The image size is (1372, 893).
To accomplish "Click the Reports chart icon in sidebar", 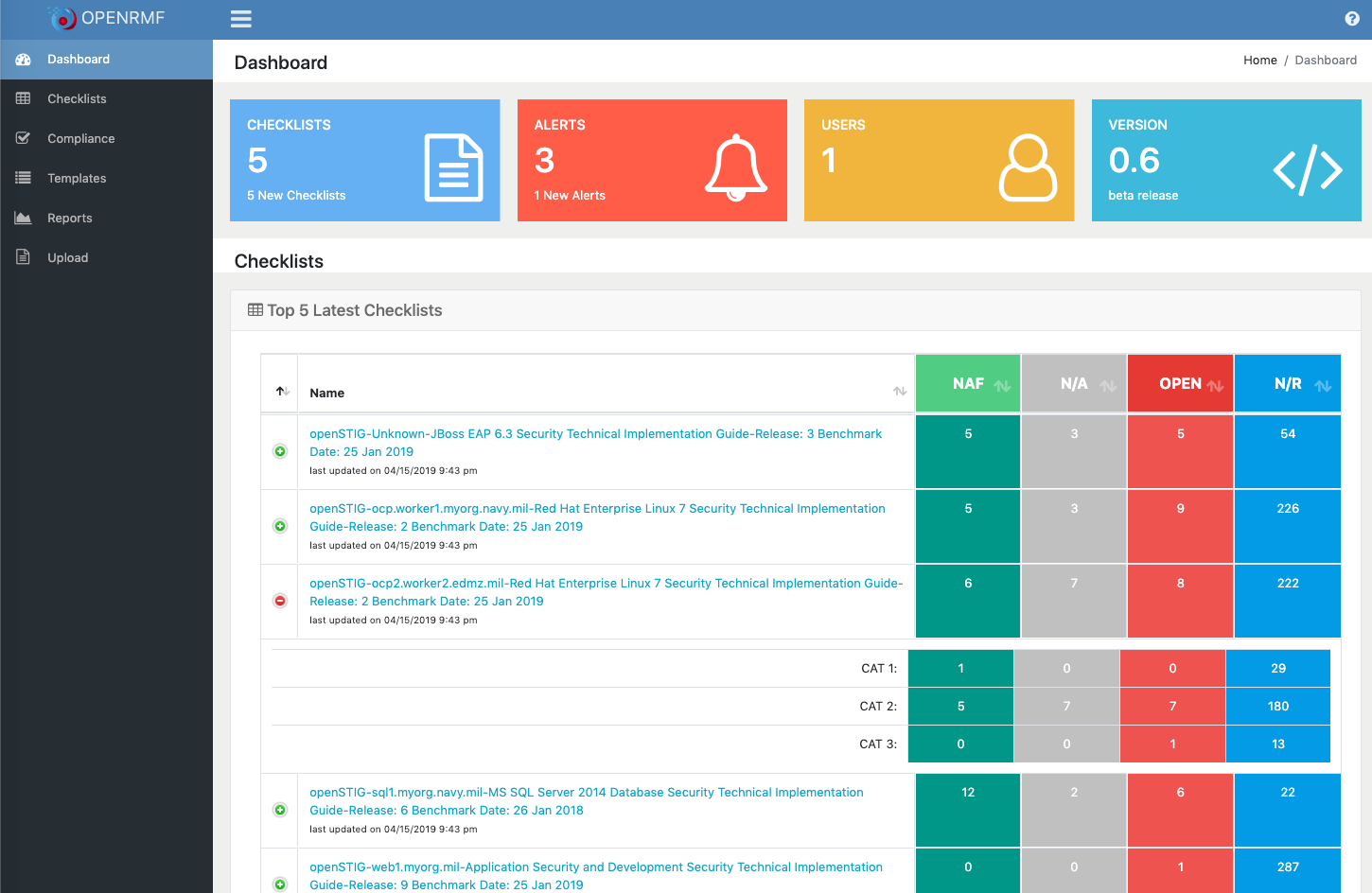I will 24,218.
